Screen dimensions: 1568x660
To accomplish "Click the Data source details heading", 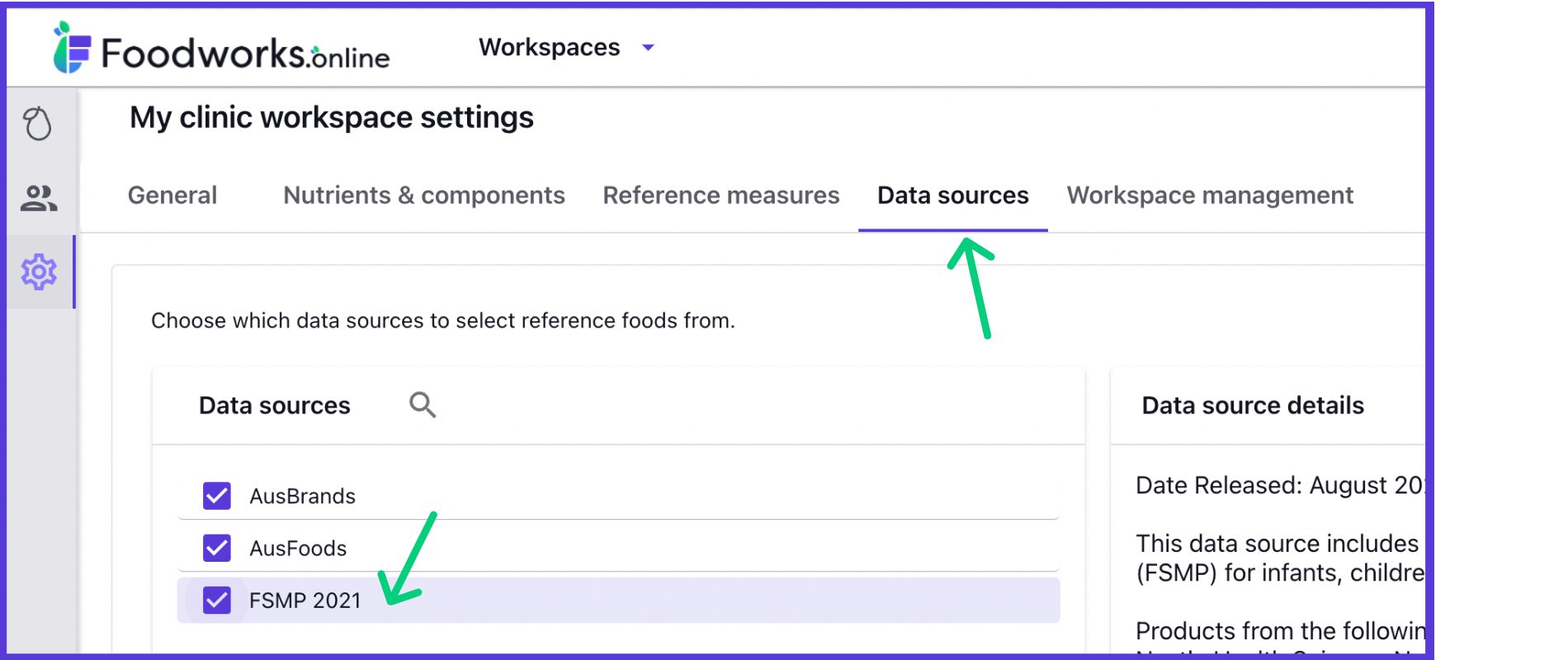I will tap(1253, 406).
